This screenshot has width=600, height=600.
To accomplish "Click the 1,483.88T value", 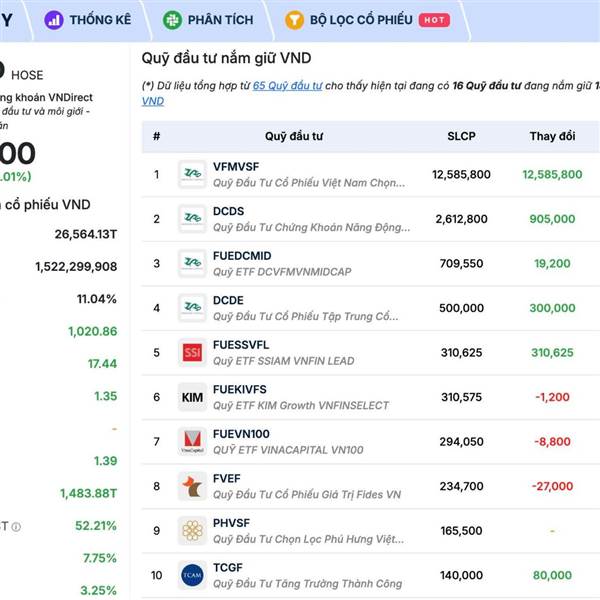I will tap(88, 494).
